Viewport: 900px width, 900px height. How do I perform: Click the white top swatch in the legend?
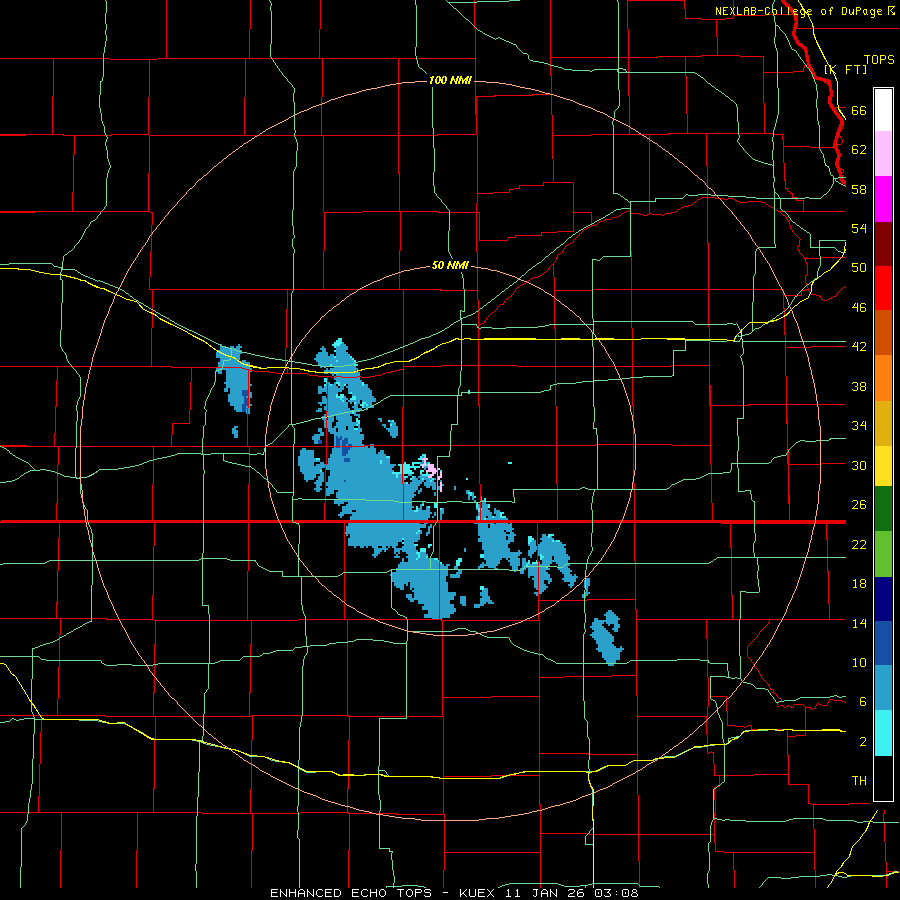pos(883,110)
